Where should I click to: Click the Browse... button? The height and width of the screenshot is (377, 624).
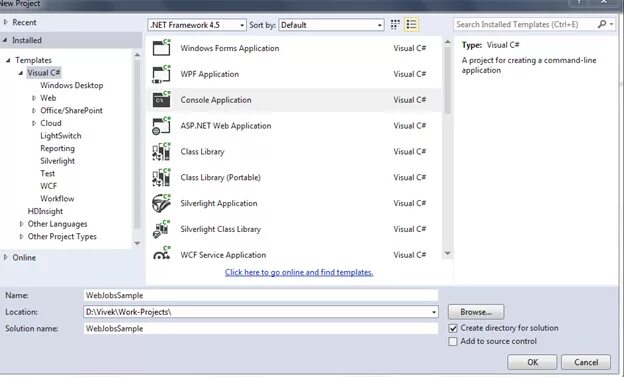476,312
